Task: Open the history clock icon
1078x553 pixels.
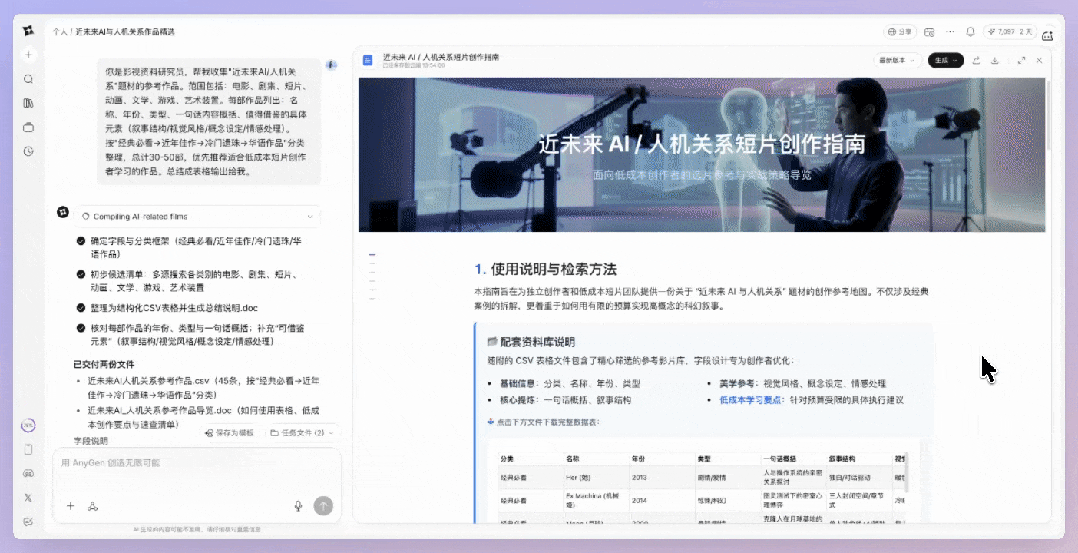Action: tap(29, 151)
